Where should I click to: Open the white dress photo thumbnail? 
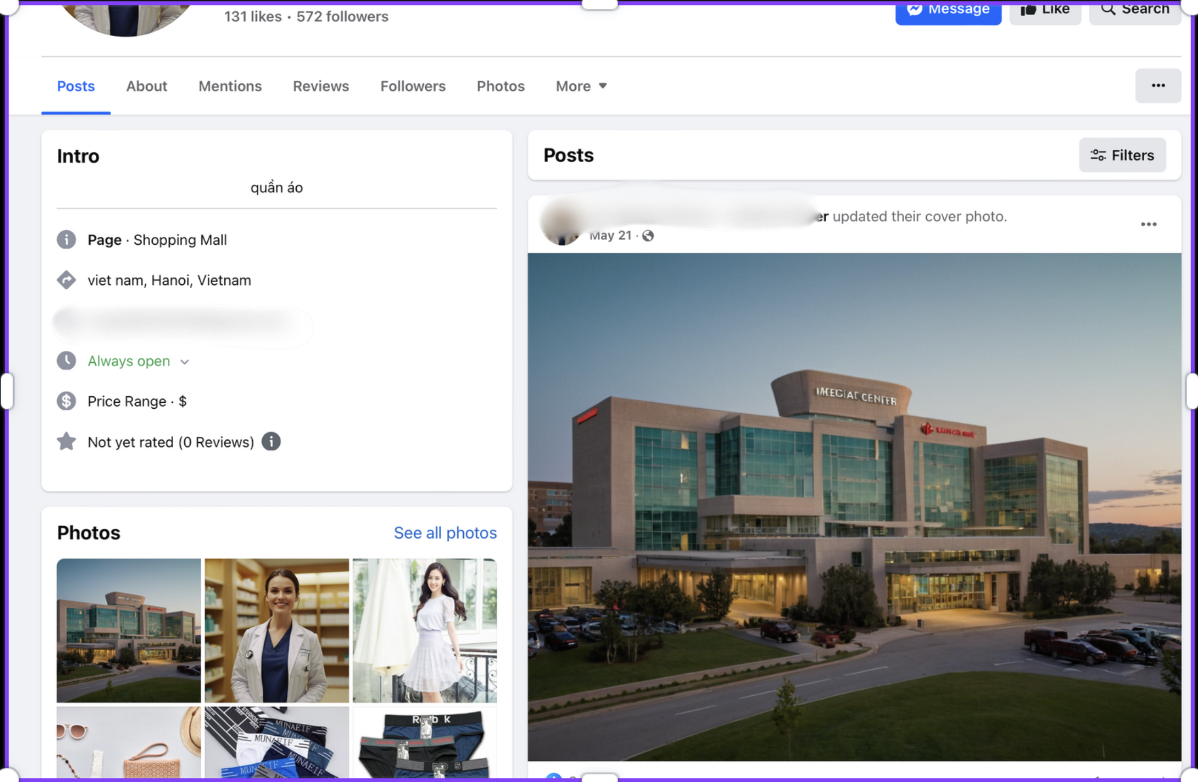[425, 630]
